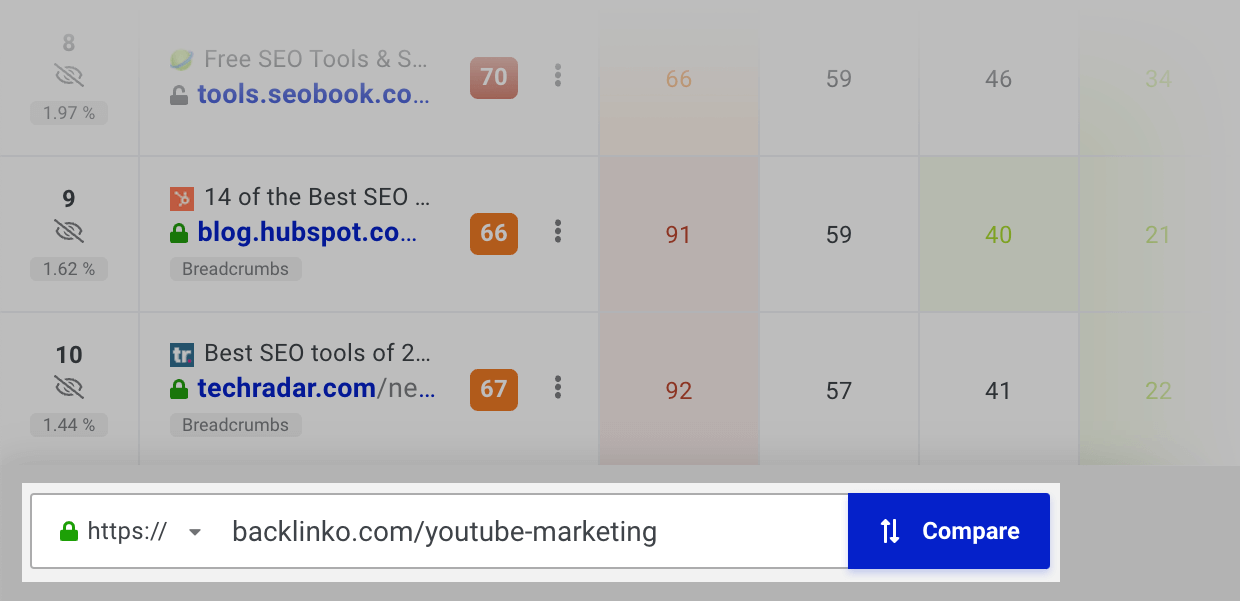This screenshot has width=1240, height=601.
Task: Click the green padlock next to techradar.com
Action: [x=179, y=389]
